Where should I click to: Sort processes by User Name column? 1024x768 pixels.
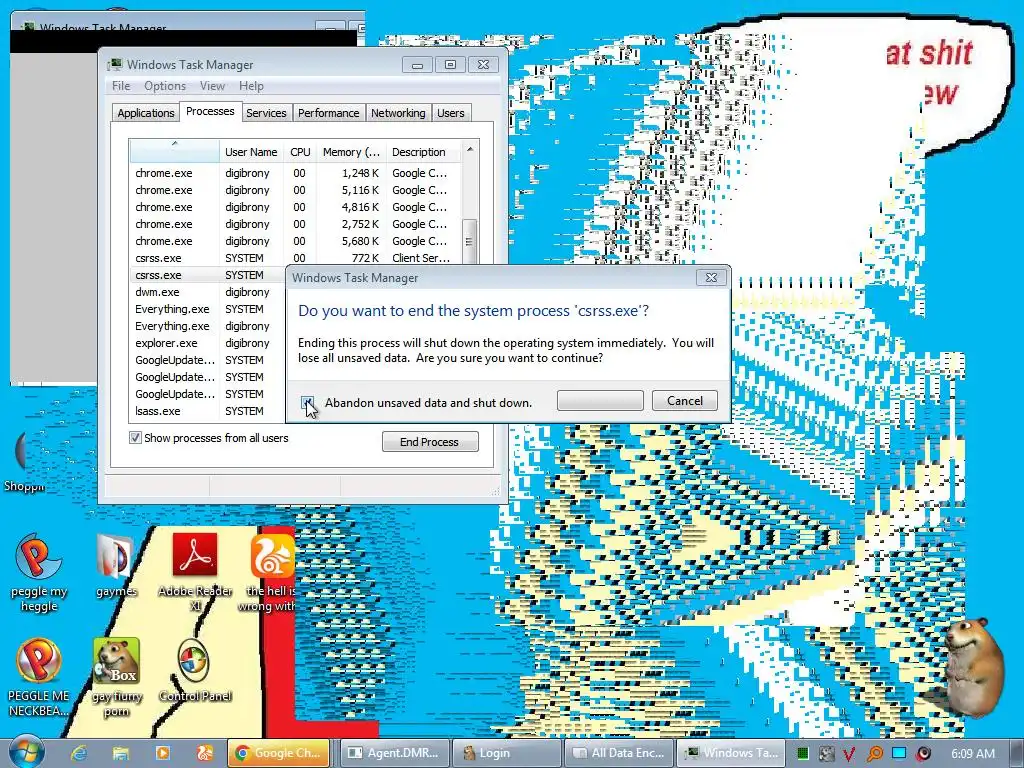[251, 152]
